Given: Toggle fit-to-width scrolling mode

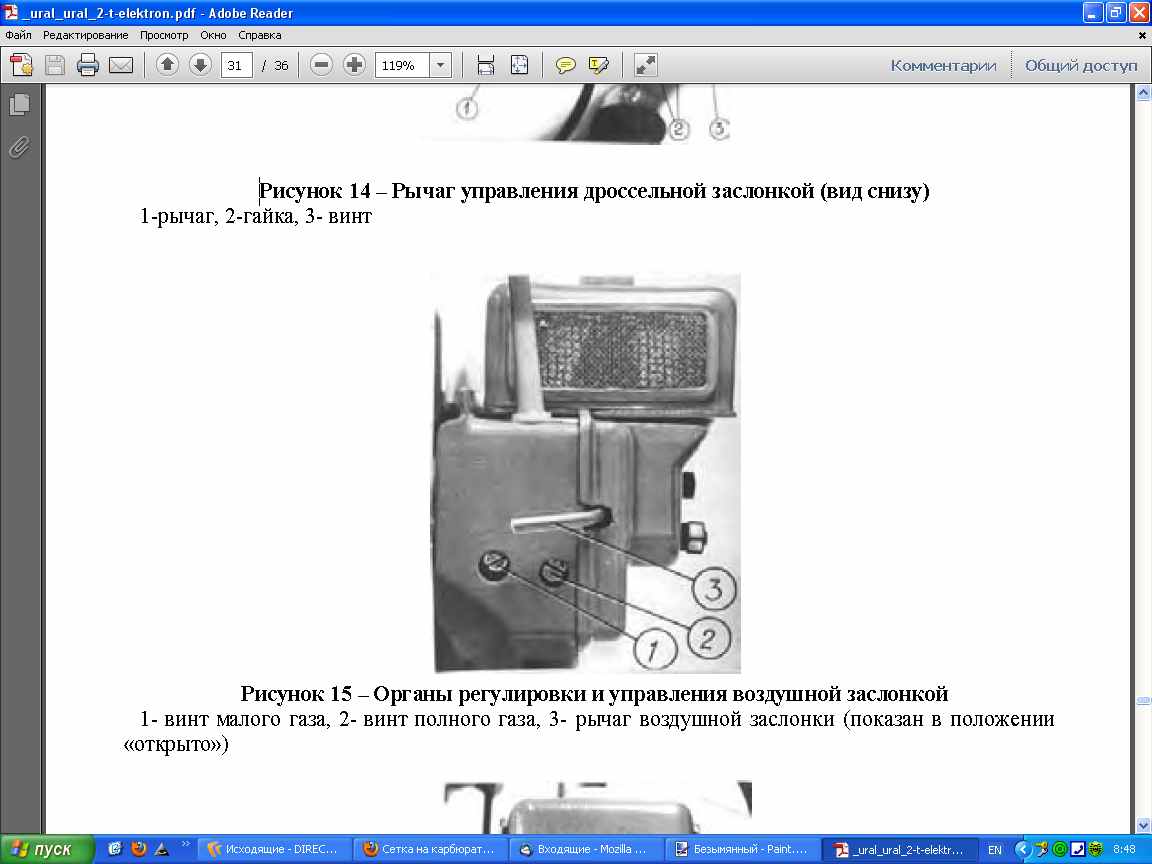Looking at the screenshot, I should [486, 66].
